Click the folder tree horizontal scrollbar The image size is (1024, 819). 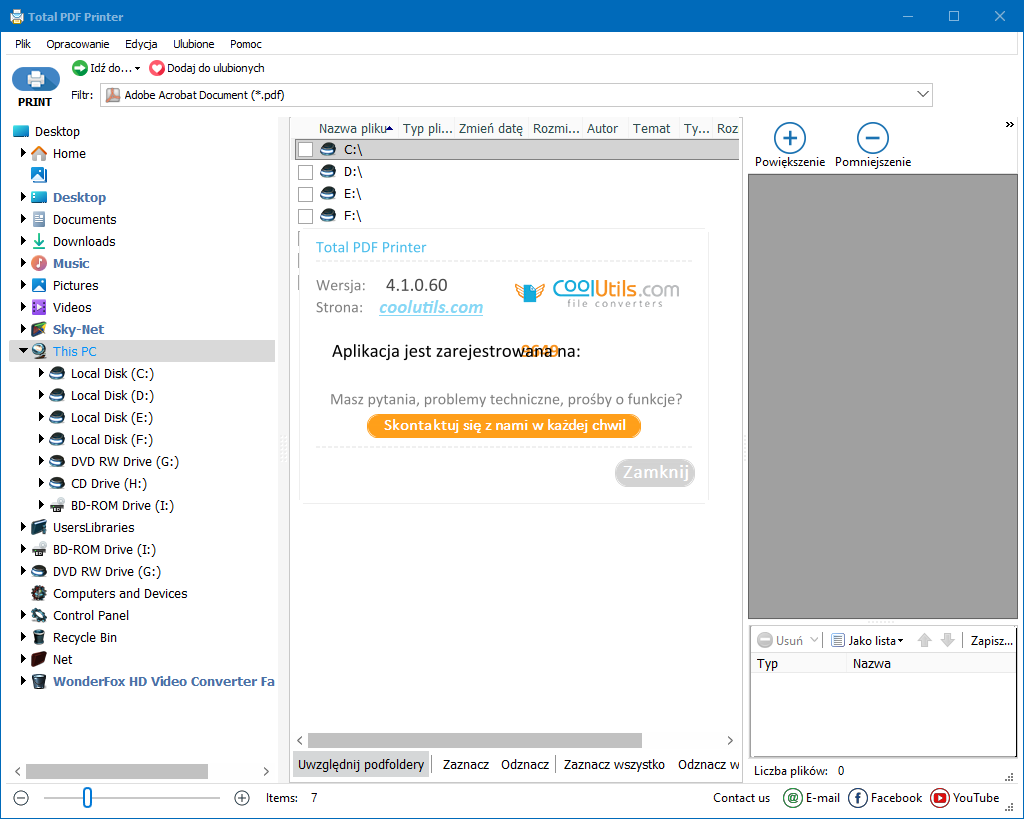click(x=117, y=771)
